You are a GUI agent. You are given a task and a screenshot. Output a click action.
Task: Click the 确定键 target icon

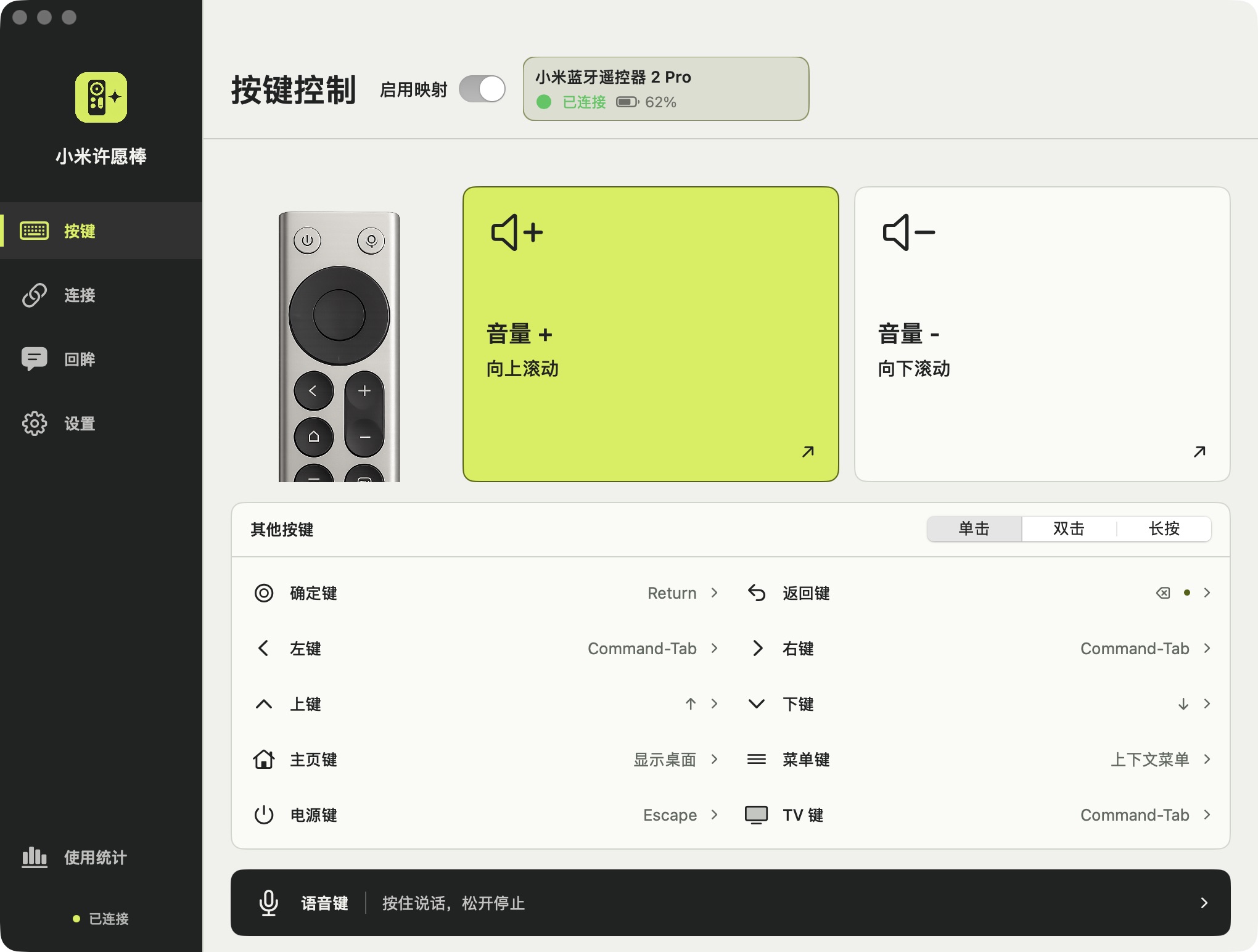(264, 593)
